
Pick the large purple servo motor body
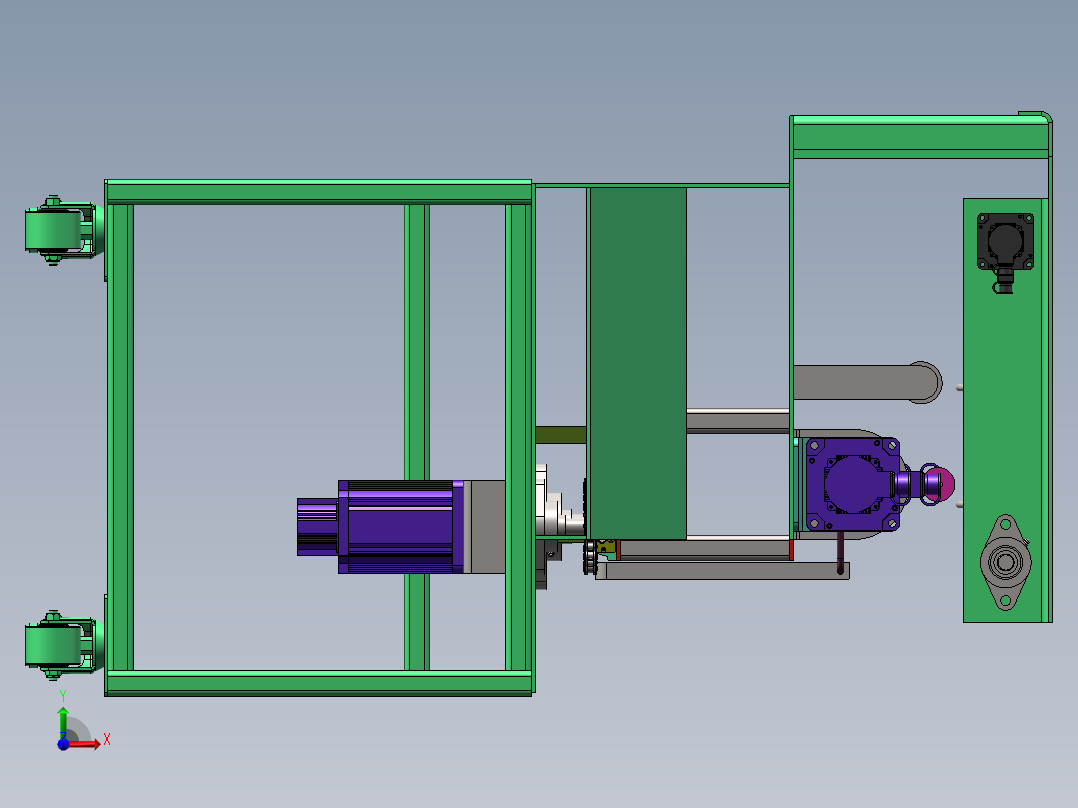[400, 527]
